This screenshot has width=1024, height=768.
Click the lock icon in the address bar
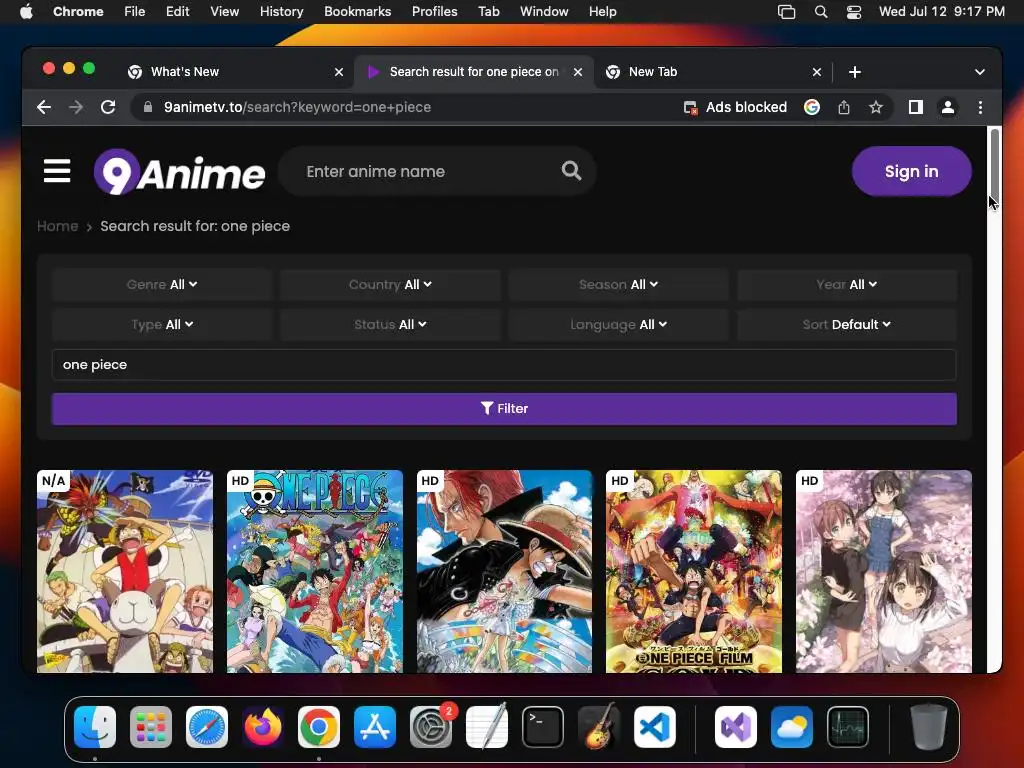click(148, 107)
